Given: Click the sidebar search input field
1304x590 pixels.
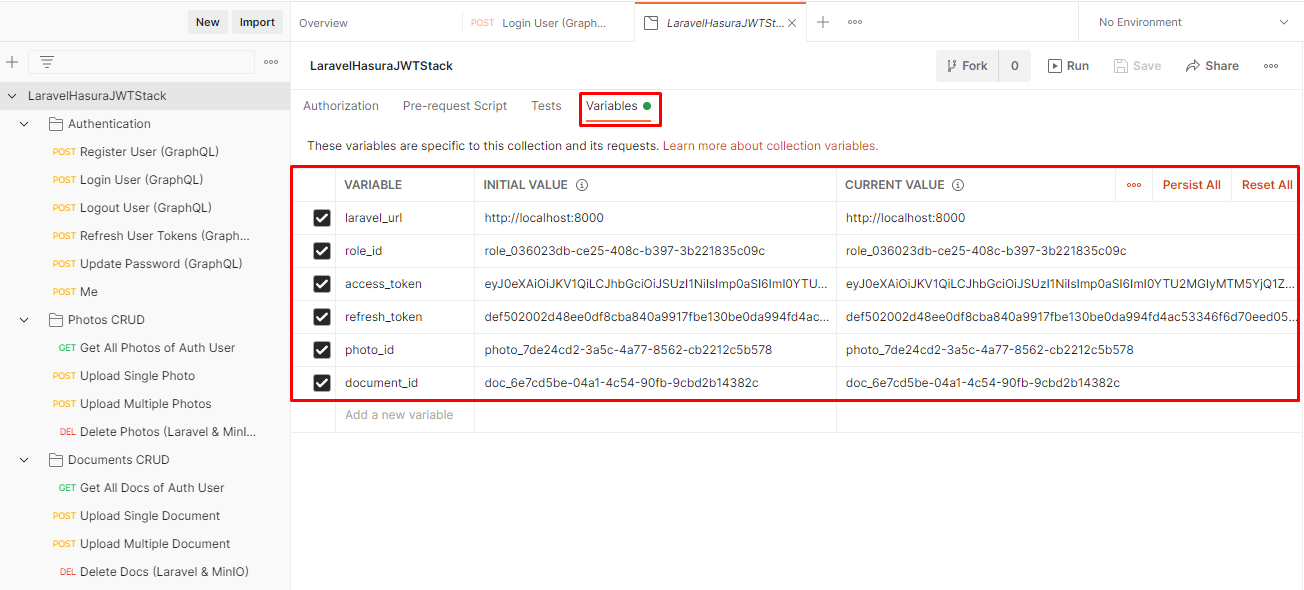Looking at the screenshot, I should click(141, 62).
